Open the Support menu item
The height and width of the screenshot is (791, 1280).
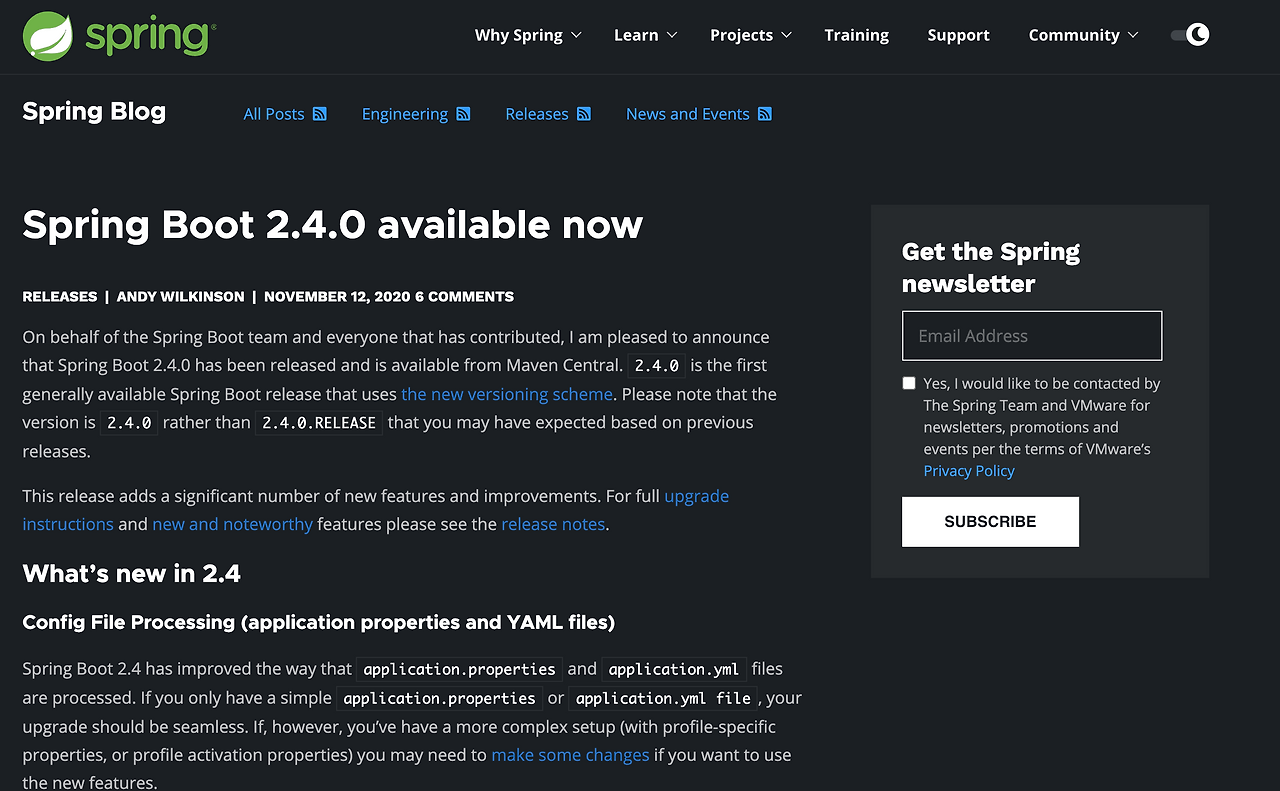tap(958, 35)
